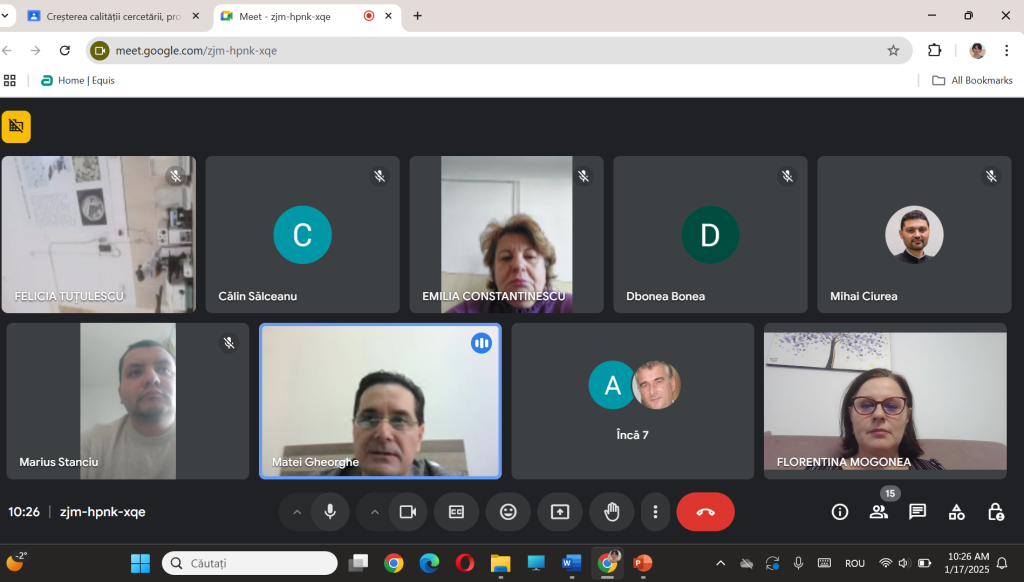The height and width of the screenshot is (582, 1024).
Task: Click the Present now screen share button
Action: click(x=560, y=512)
